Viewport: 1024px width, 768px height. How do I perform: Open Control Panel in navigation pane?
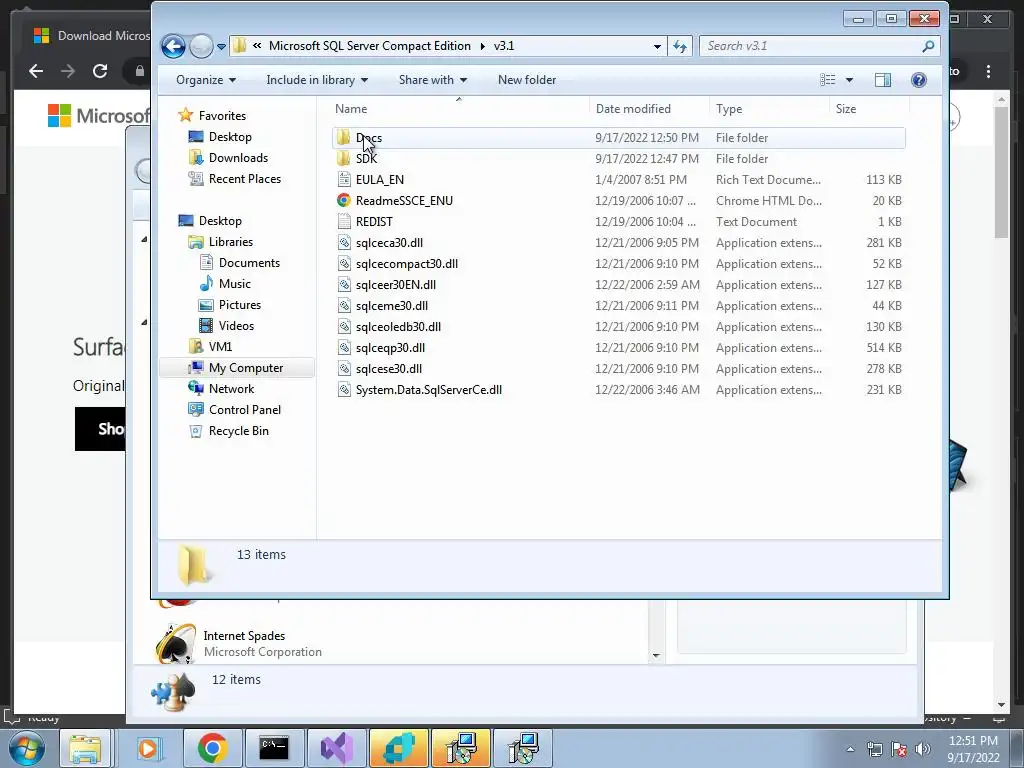245,409
